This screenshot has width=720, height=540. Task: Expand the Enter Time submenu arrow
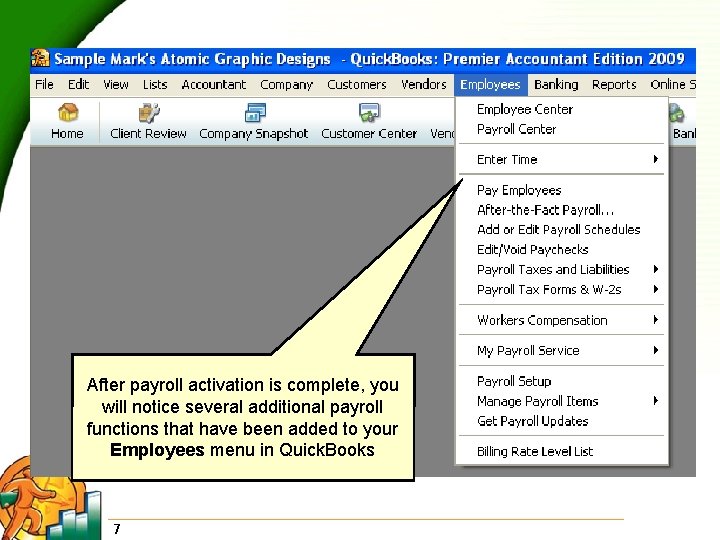pos(656,159)
